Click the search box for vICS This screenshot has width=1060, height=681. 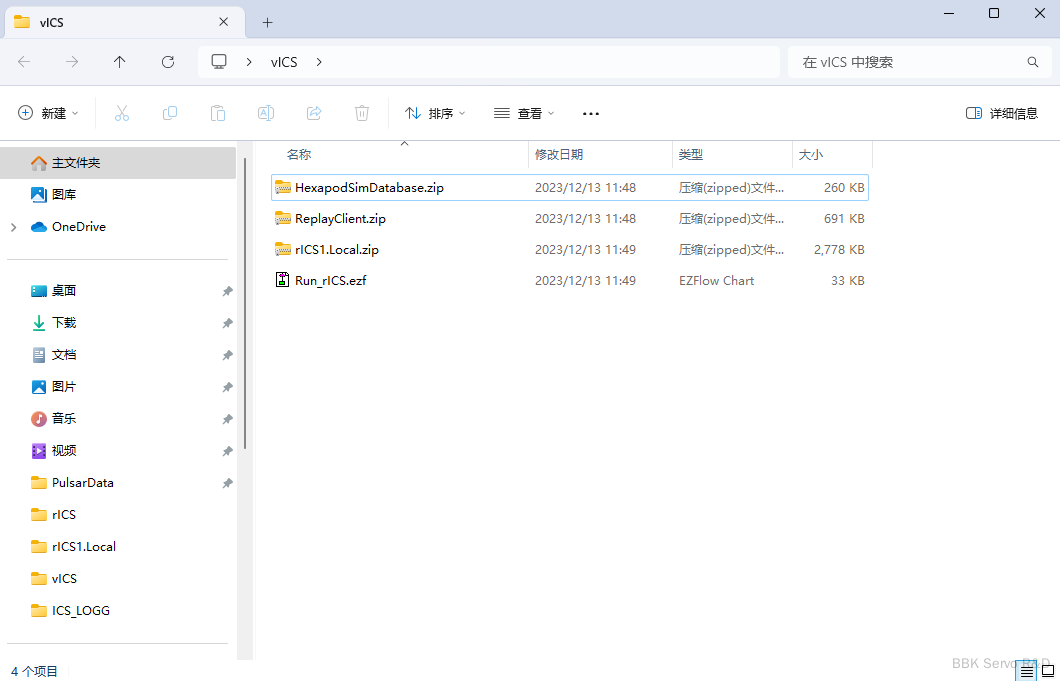910,62
